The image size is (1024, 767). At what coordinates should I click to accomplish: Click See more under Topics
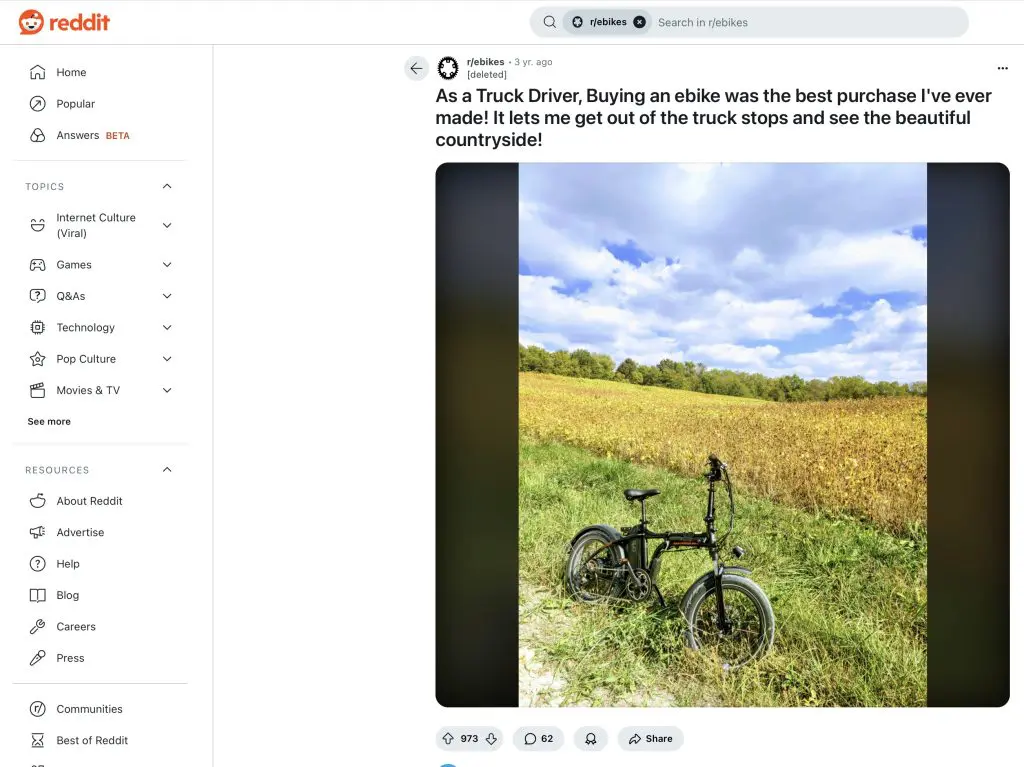click(49, 422)
